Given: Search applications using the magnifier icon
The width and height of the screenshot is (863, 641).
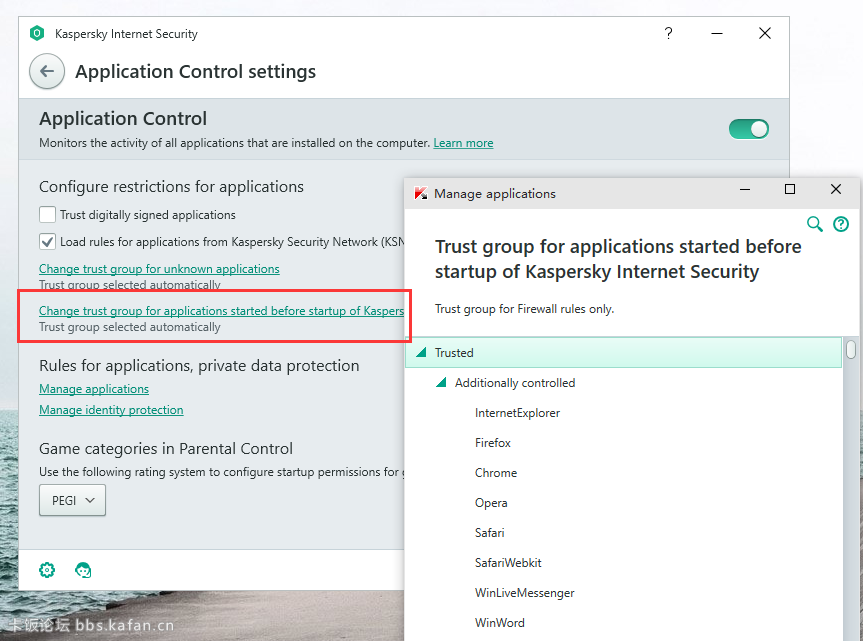Looking at the screenshot, I should (x=815, y=224).
